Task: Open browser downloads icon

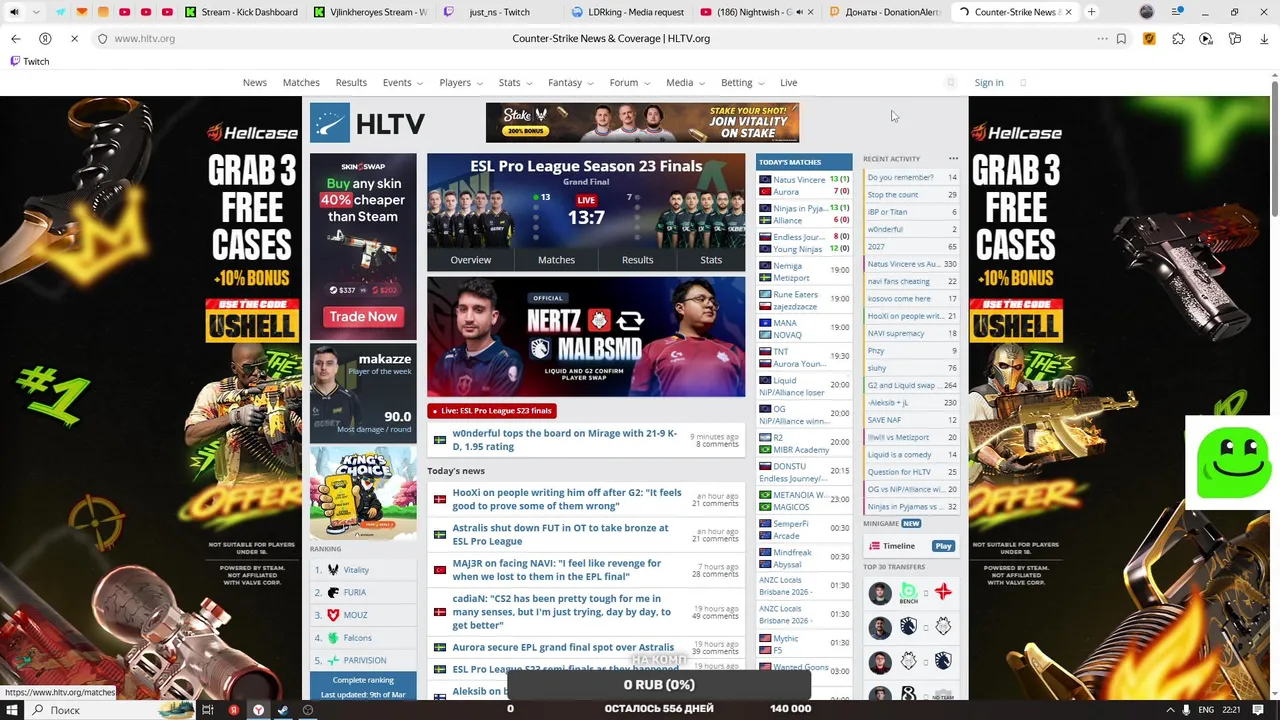Action: point(1264,38)
